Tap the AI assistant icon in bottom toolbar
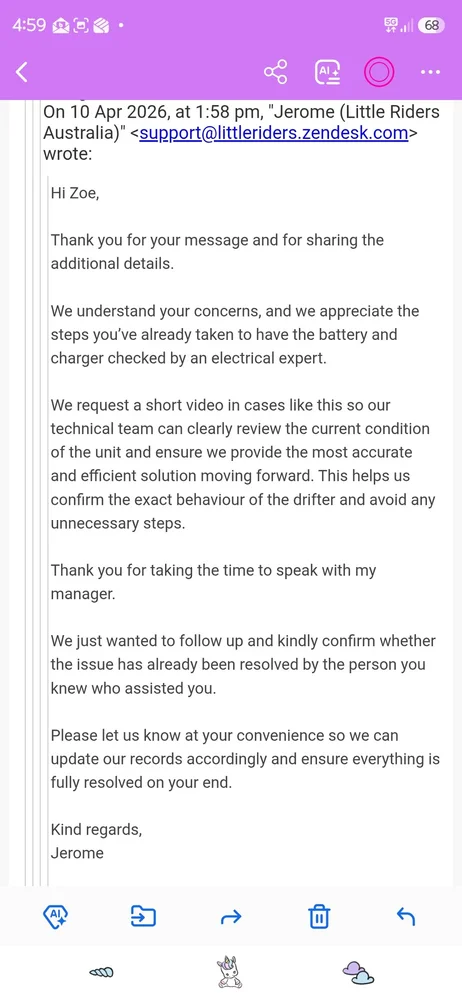The height and width of the screenshot is (1000, 462). click(x=56, y=917)
